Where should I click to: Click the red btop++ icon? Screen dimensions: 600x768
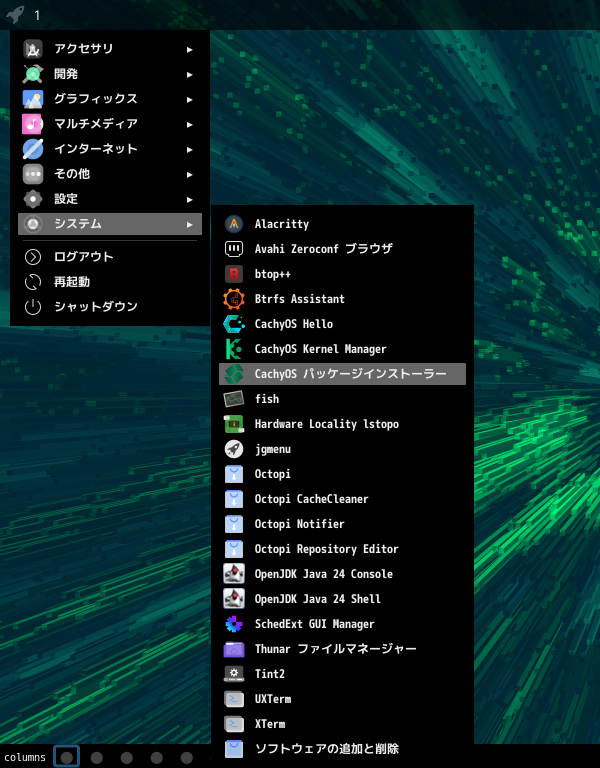(234, 274)
